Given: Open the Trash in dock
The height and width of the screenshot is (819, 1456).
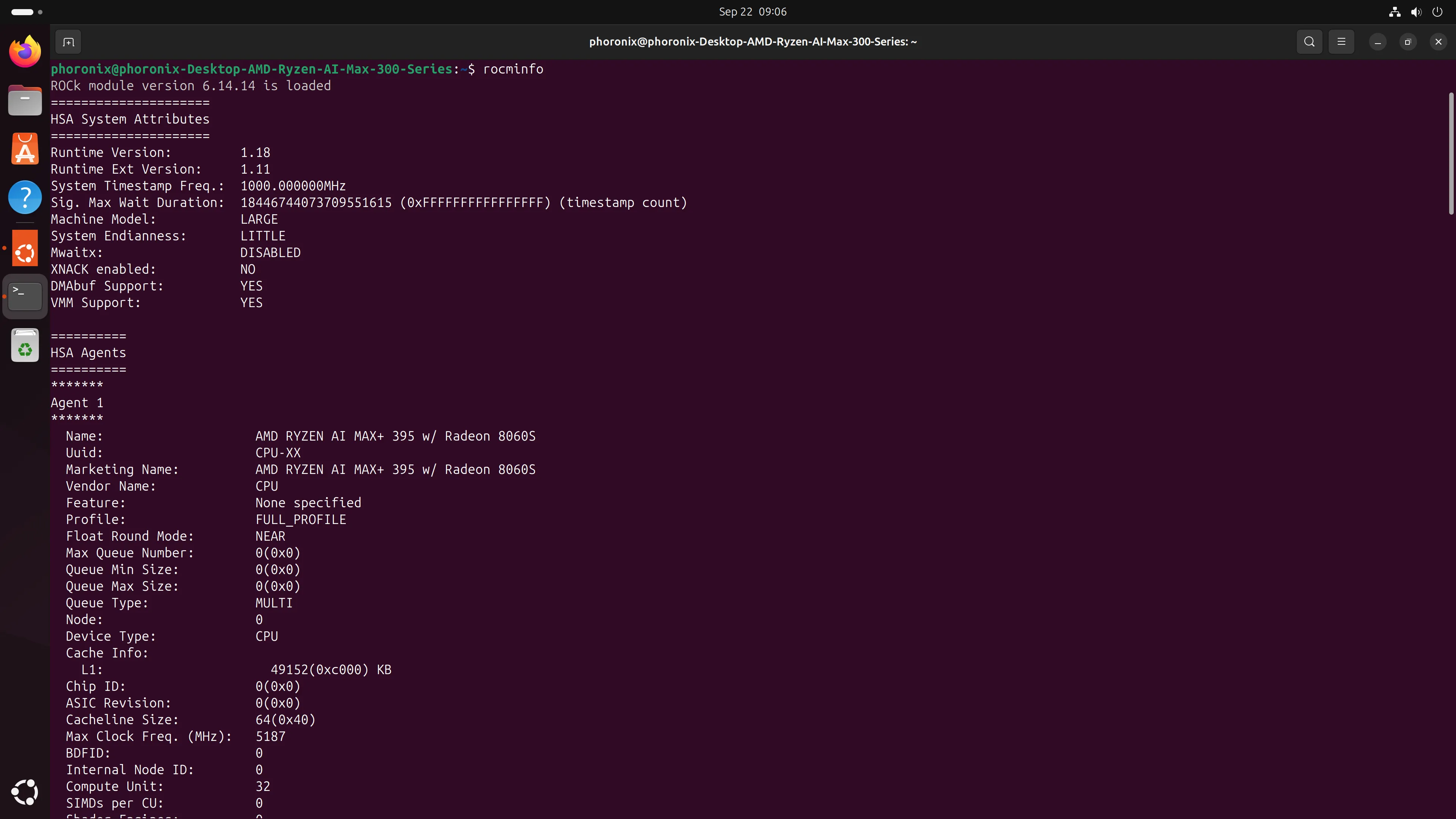Looking at the screenshot, I should tap(25, 345).
